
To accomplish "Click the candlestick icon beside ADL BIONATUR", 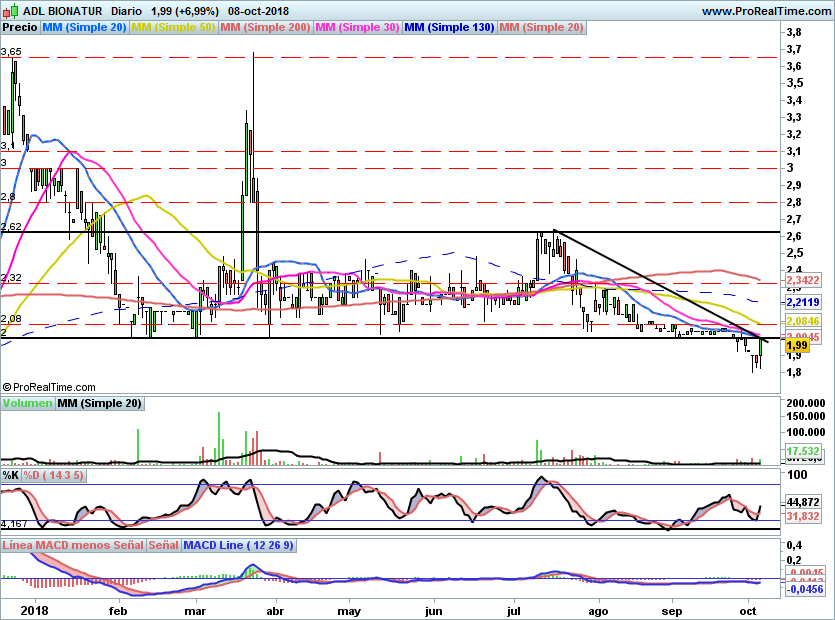I will [x=11, y=11].
